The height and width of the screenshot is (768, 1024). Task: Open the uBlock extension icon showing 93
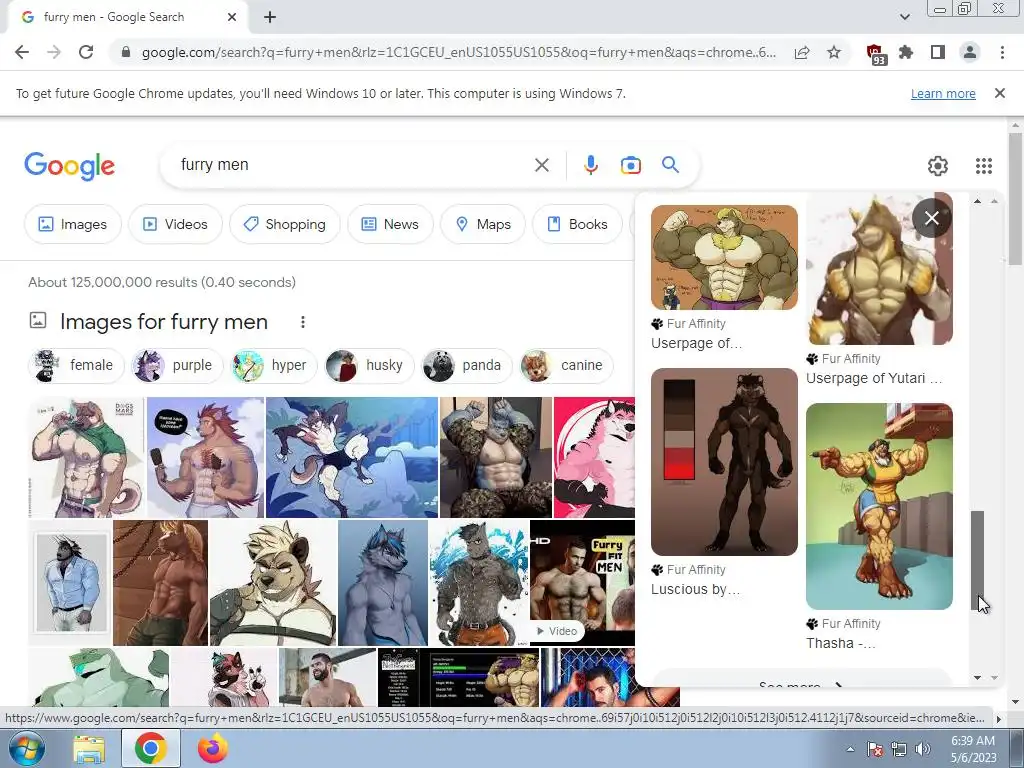click(876, 54)
